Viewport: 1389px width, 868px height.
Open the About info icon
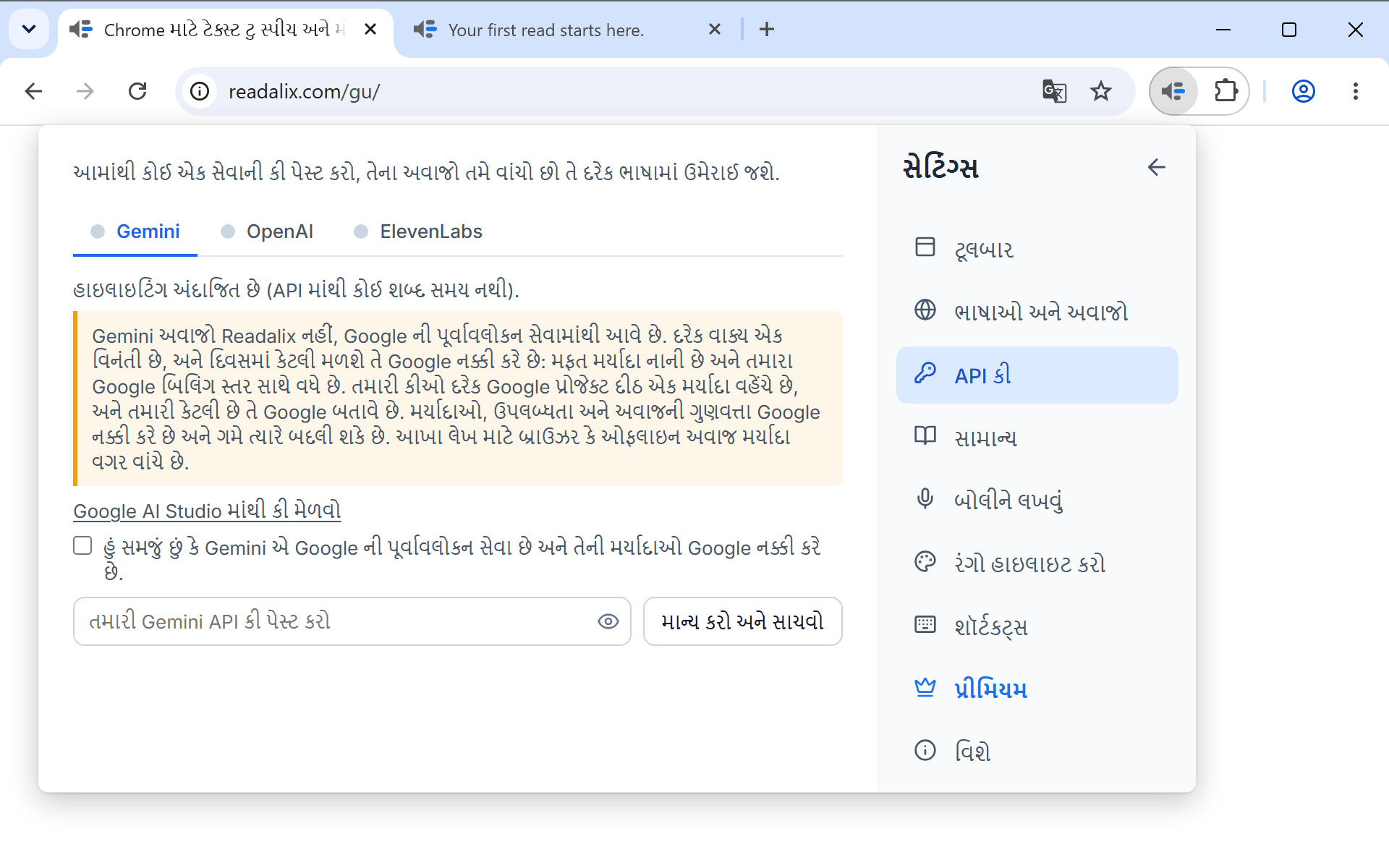pos(925,751)
